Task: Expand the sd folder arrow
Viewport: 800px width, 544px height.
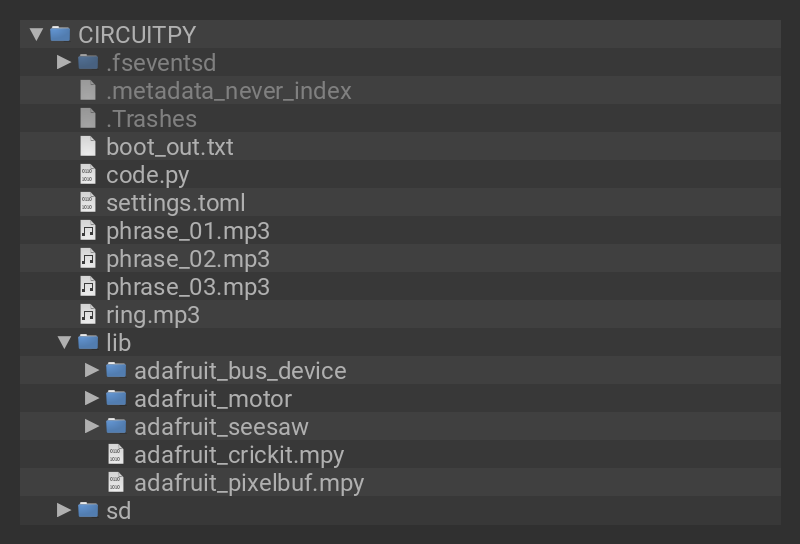Action: point(64,510)
